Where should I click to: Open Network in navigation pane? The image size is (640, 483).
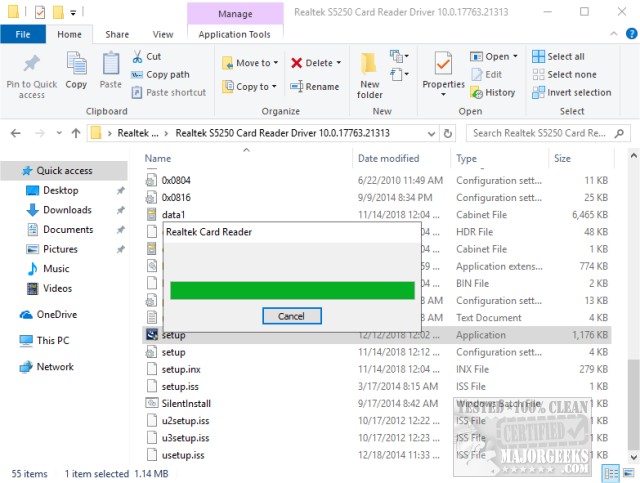tap(55, 367)
